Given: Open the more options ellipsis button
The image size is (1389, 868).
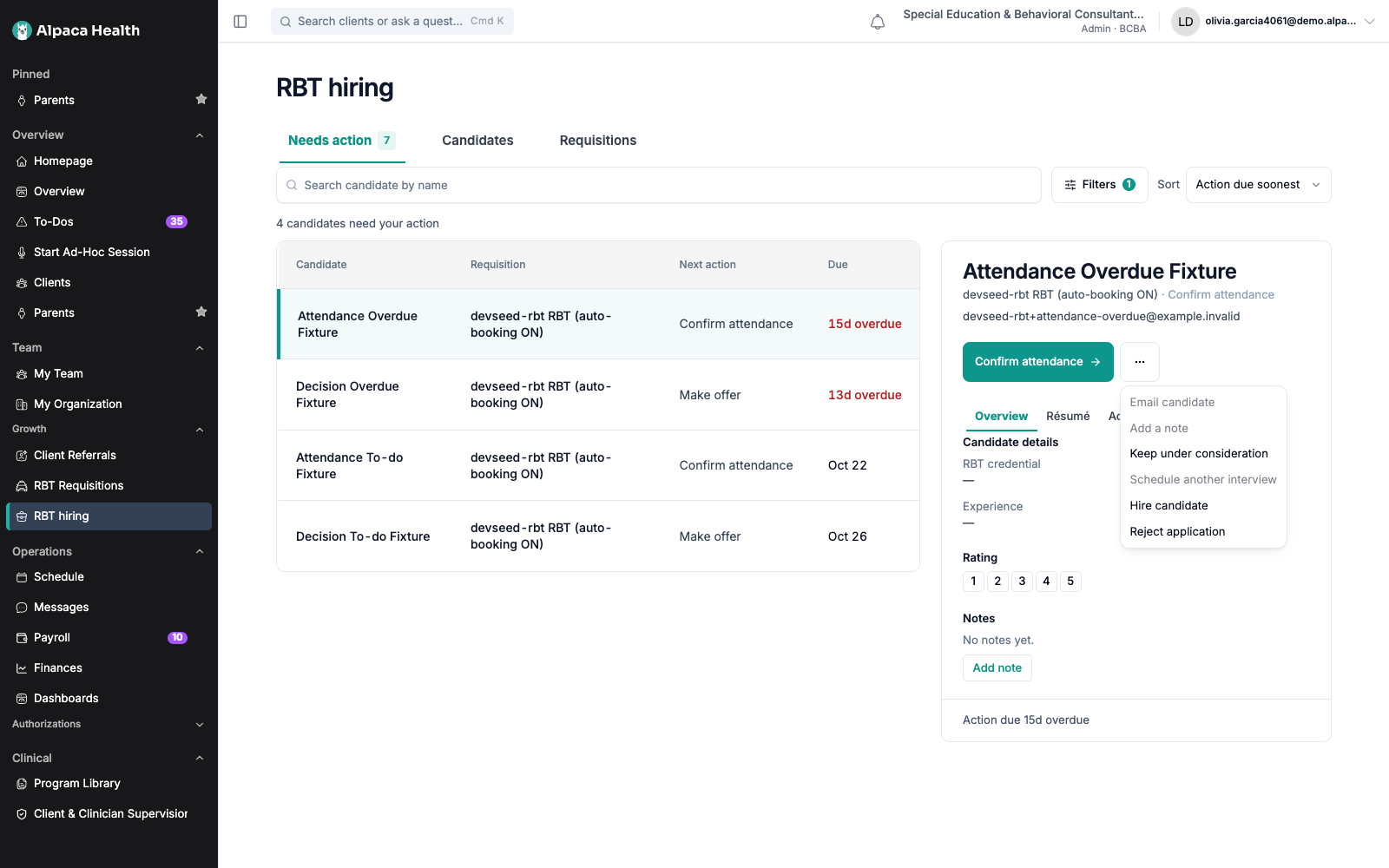Looking at the screenshot, I should [1140, 362].
